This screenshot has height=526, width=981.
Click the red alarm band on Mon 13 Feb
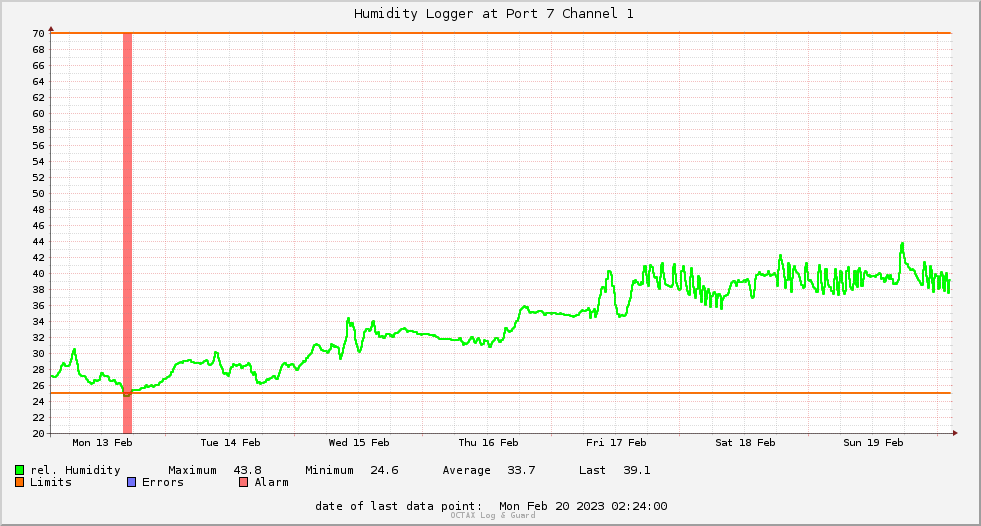[127, 233]
